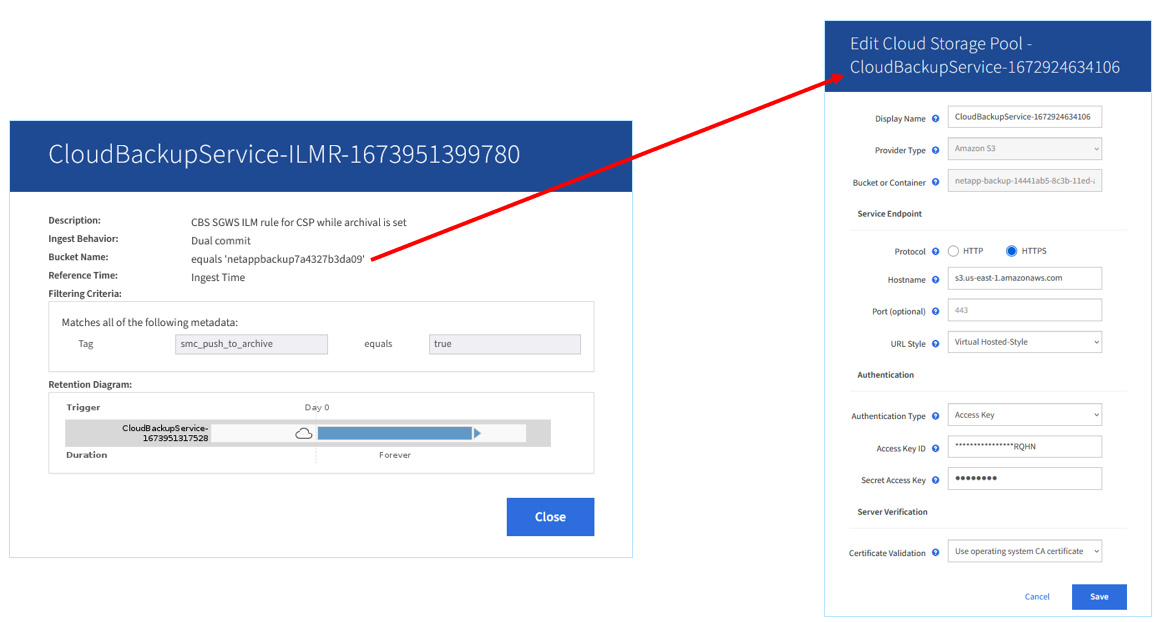The image size is (1158, 622).
Task: Click the 'Forever' duration label
Action: tap(394, 455)
